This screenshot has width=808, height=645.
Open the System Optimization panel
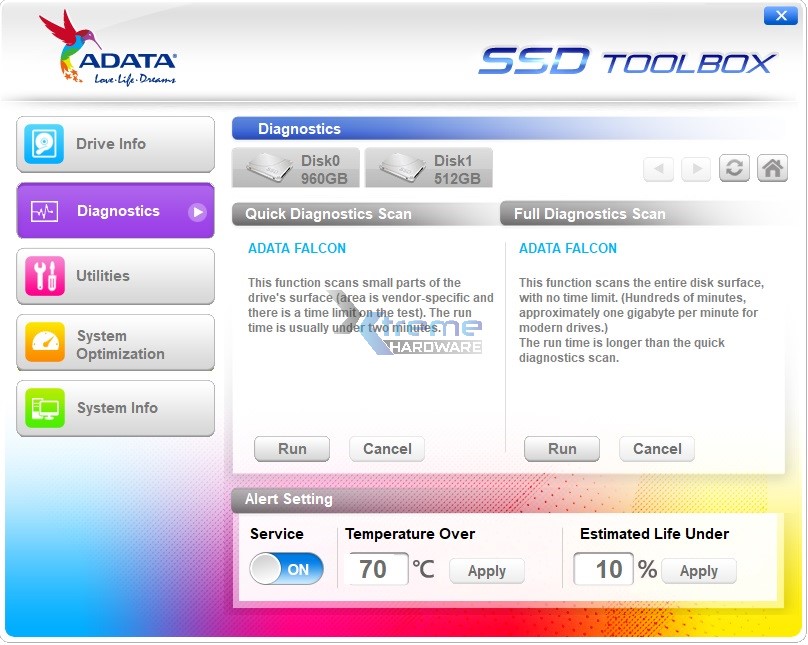115,342
